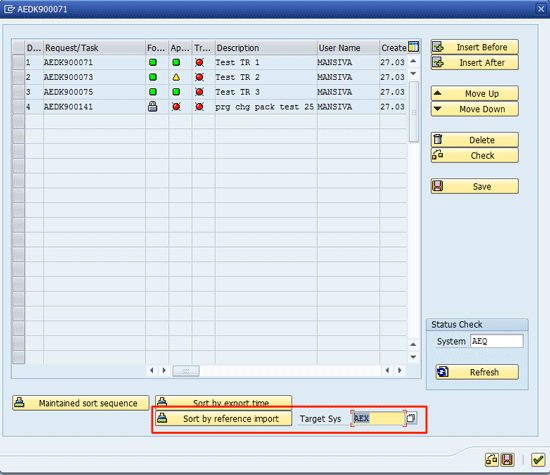Apply the maintained sort sequence

[x=81, y=403]
